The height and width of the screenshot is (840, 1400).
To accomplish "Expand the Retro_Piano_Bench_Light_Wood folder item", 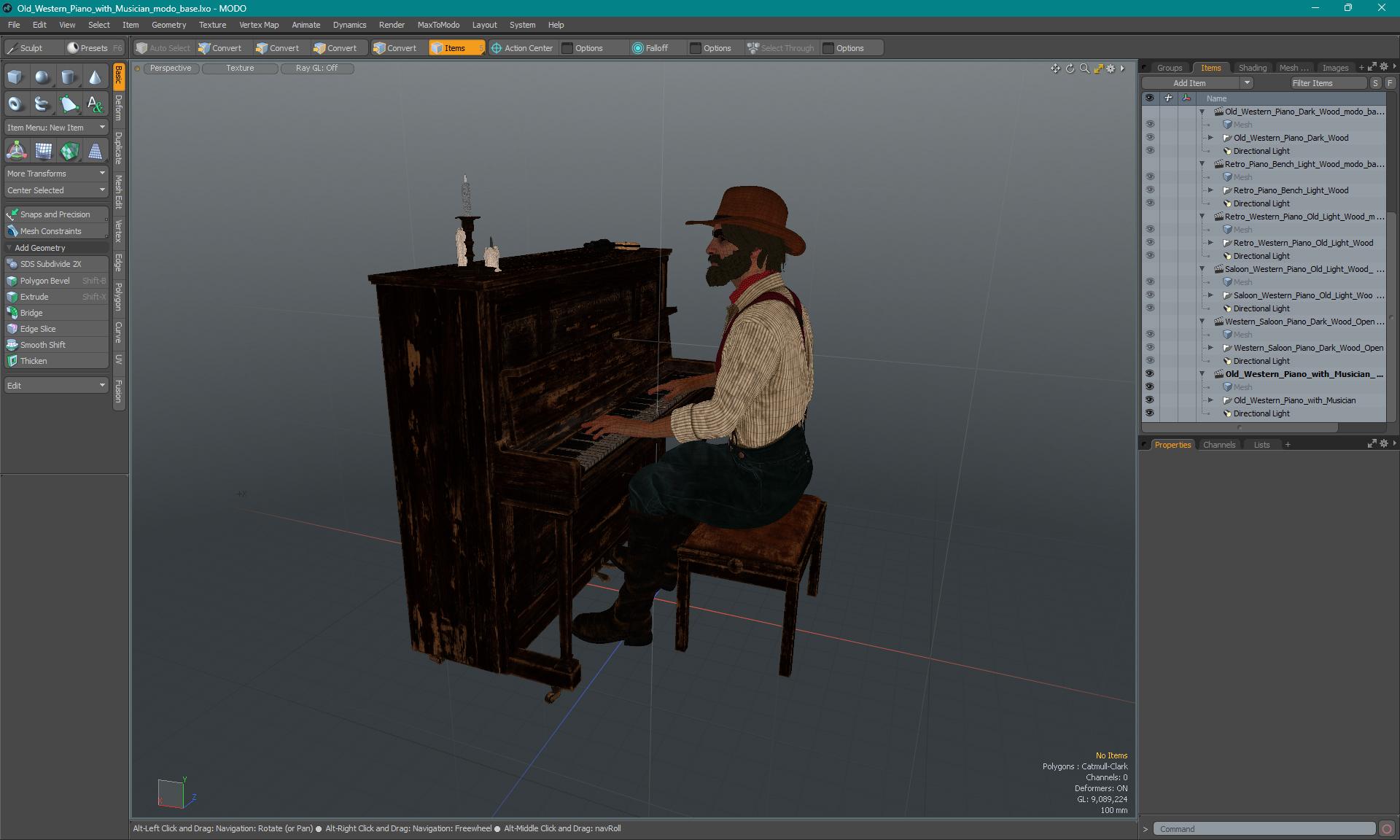I will pos(1210,190).
